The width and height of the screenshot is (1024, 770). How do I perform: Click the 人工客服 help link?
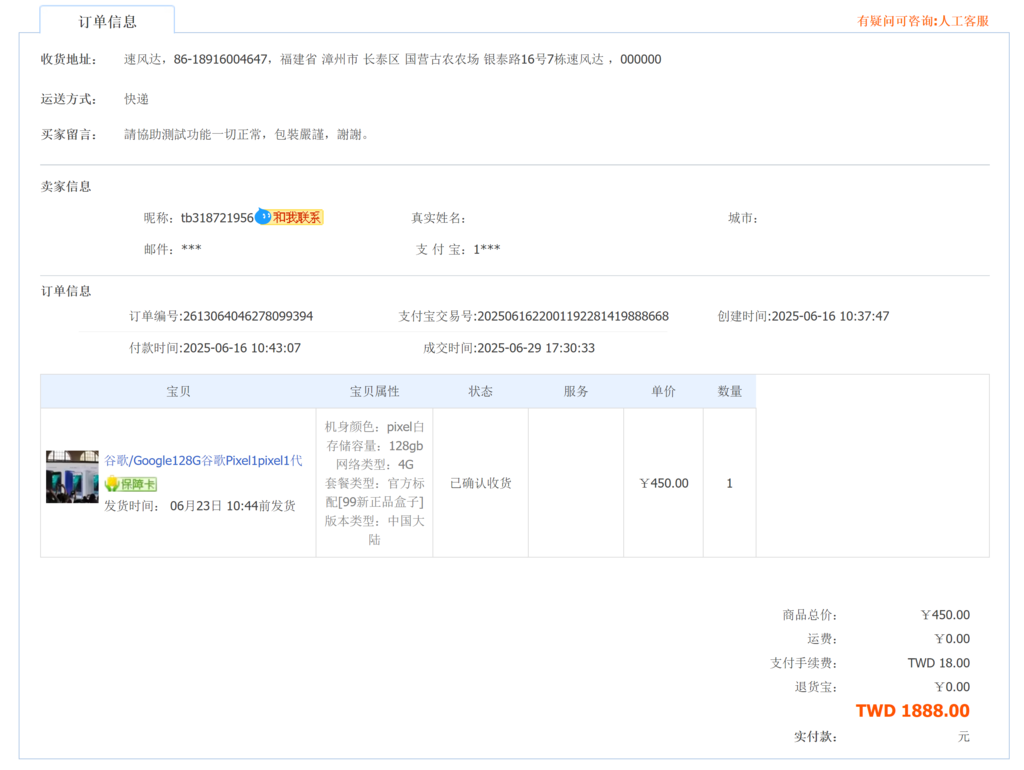pyautogui.click(x=964, y=21)
